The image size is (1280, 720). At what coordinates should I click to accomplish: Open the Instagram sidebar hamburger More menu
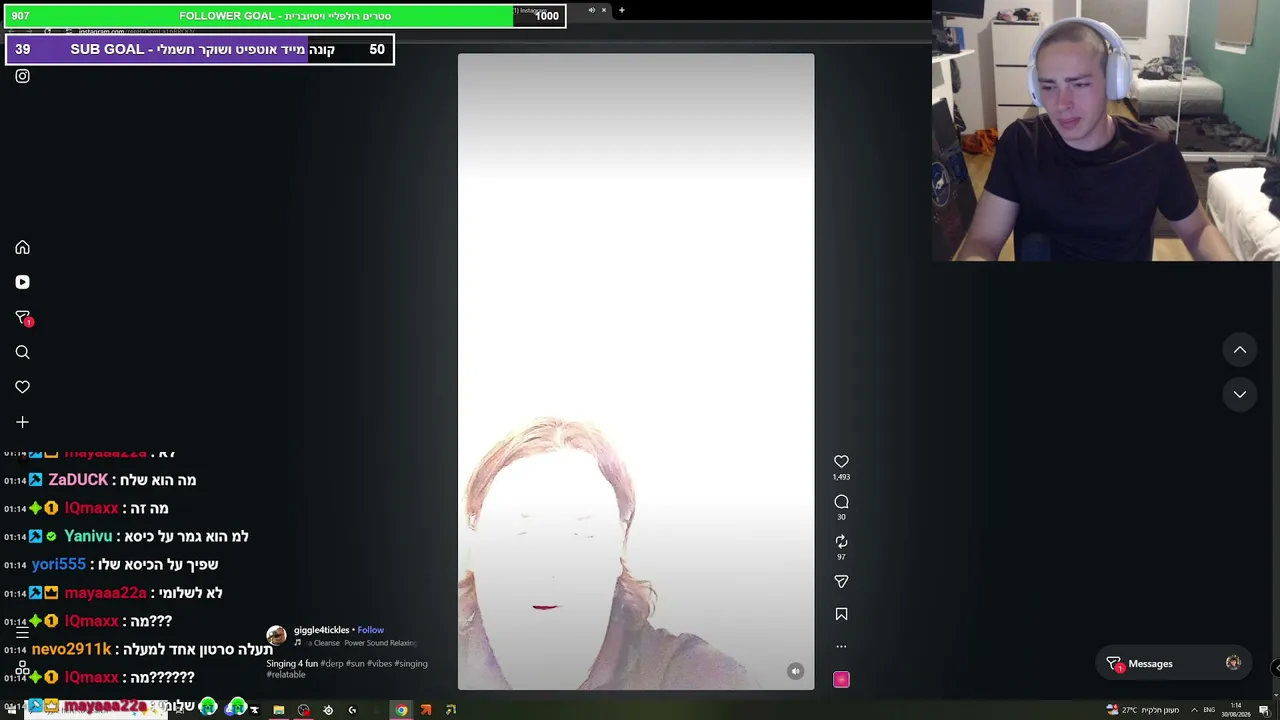pyautogui.click(x=22, y=632)
